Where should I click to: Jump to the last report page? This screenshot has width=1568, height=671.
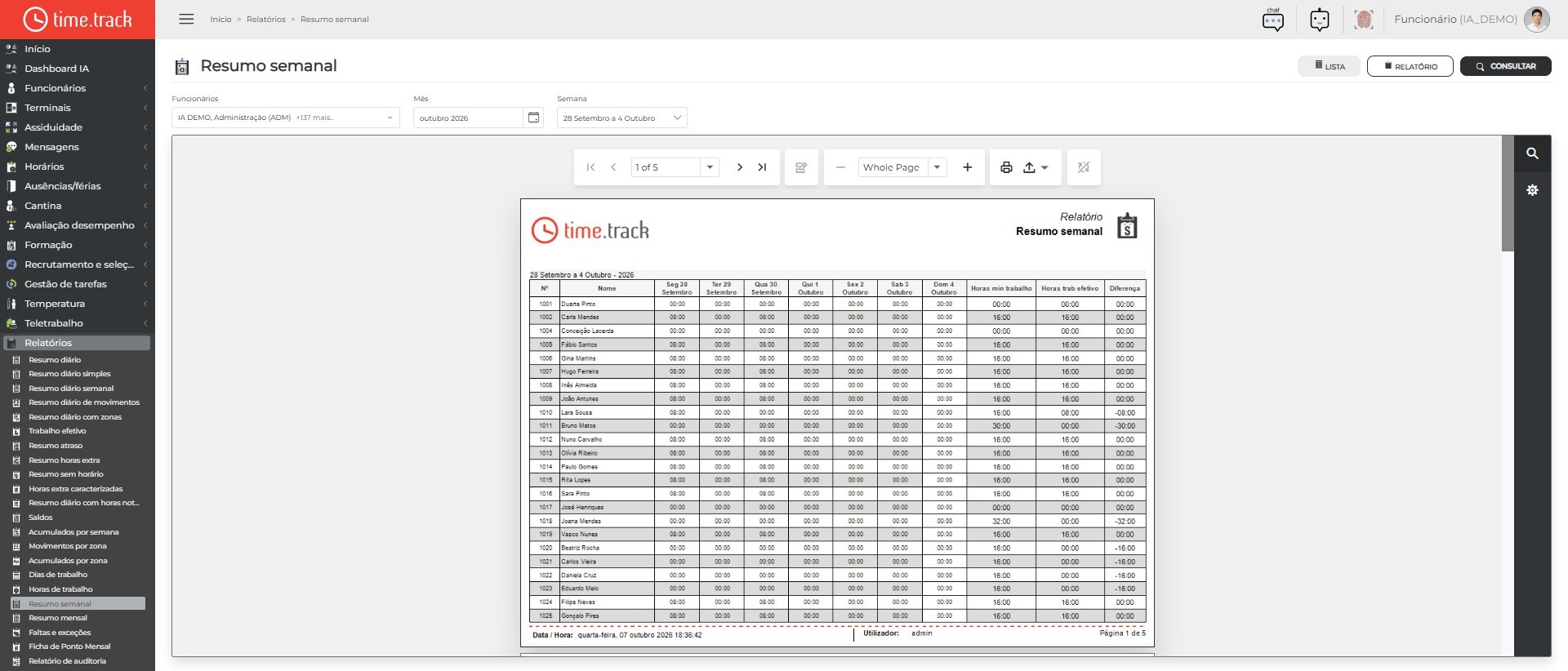[762, 167]
